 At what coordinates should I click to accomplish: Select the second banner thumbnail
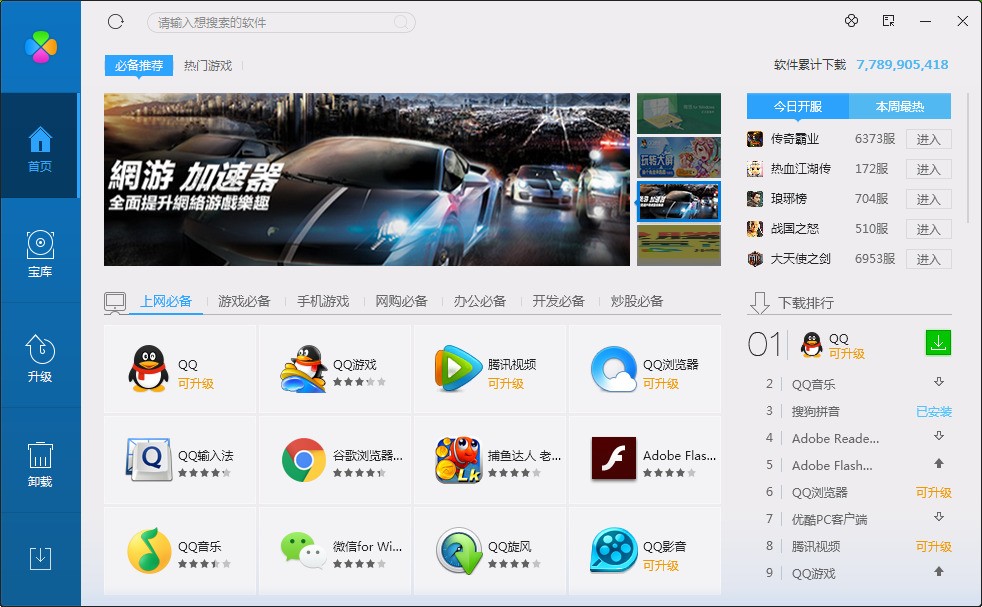[x=679, y=158]
